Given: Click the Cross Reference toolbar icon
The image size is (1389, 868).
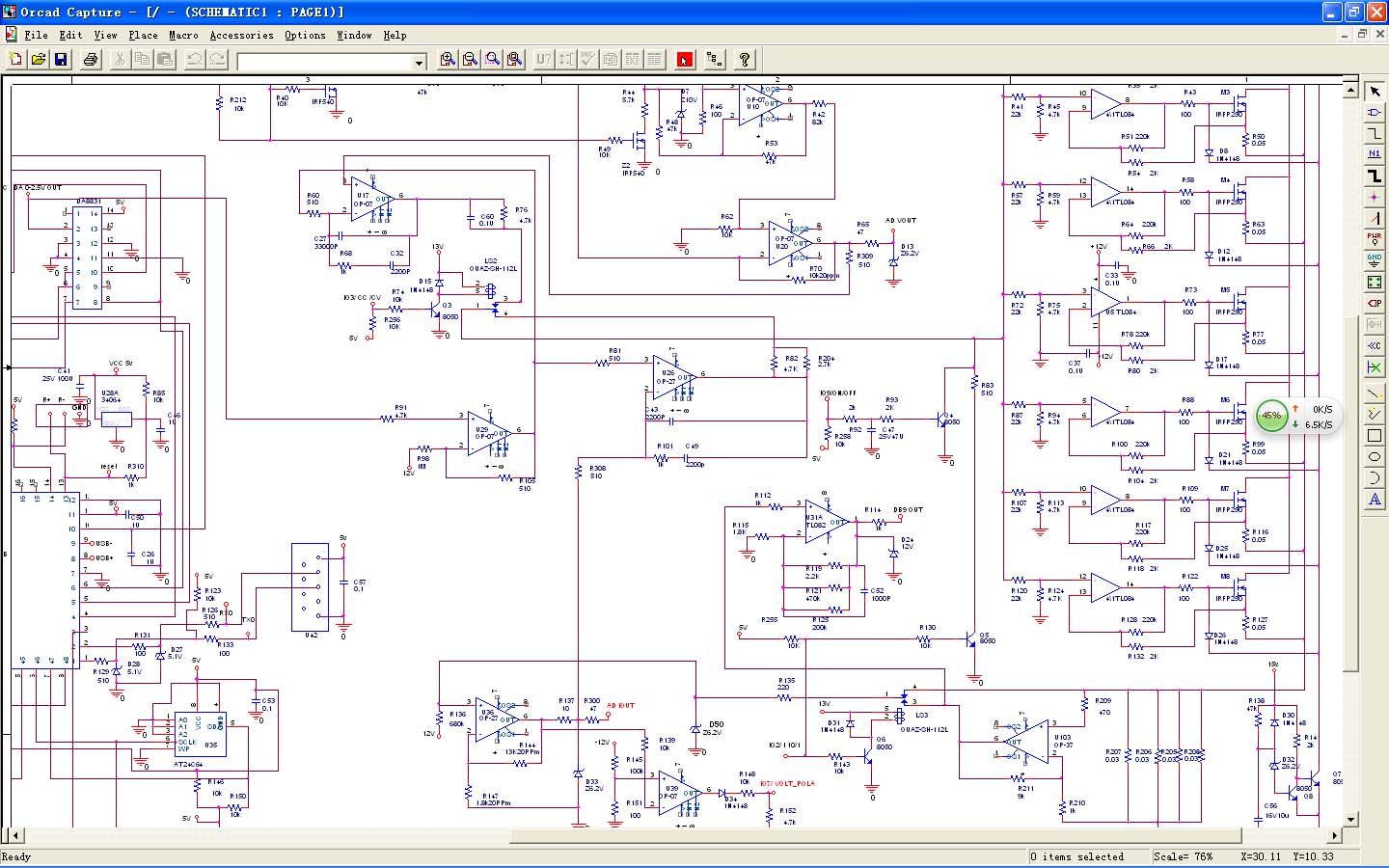Looking at the screenshot, I should [633, 60].
